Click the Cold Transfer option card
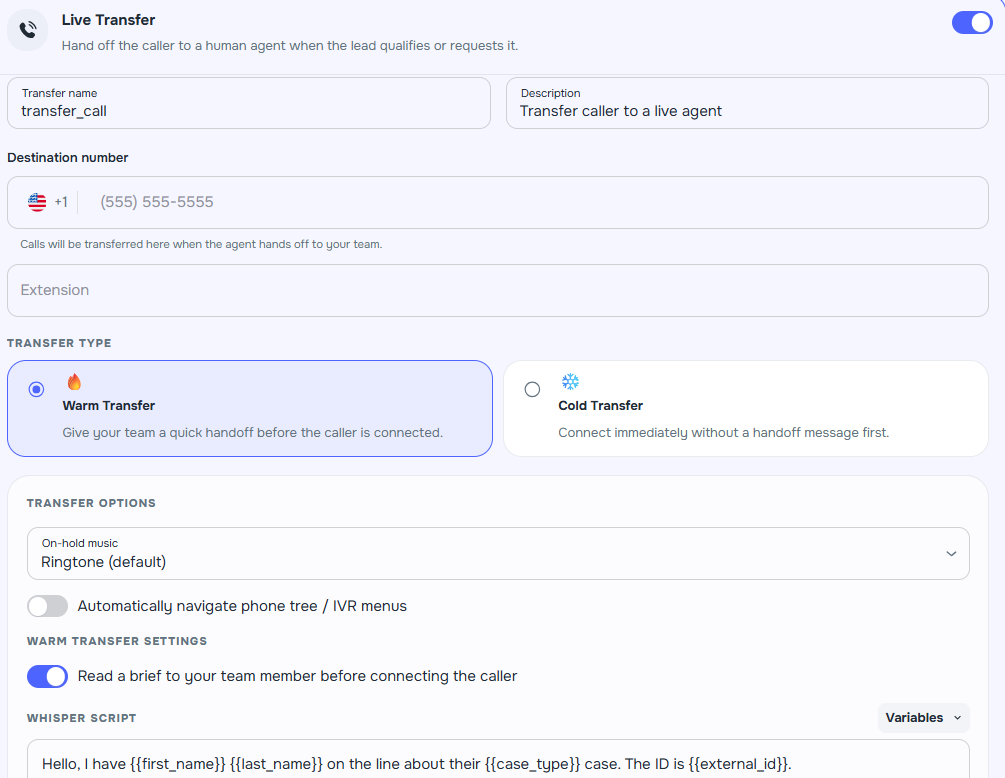1005x778 pixels. [745, 408]
